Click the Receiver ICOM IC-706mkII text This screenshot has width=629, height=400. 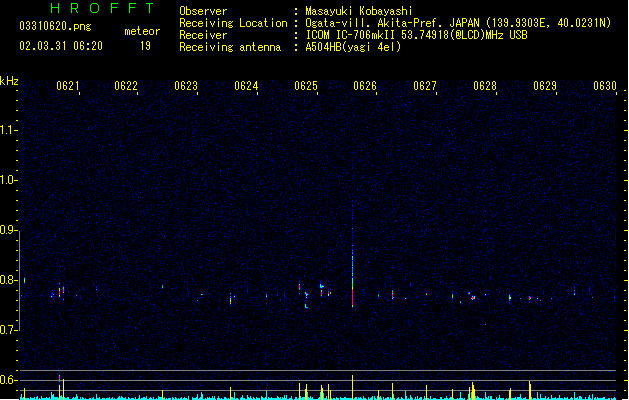pyautogui.click(x=416, y=35)
